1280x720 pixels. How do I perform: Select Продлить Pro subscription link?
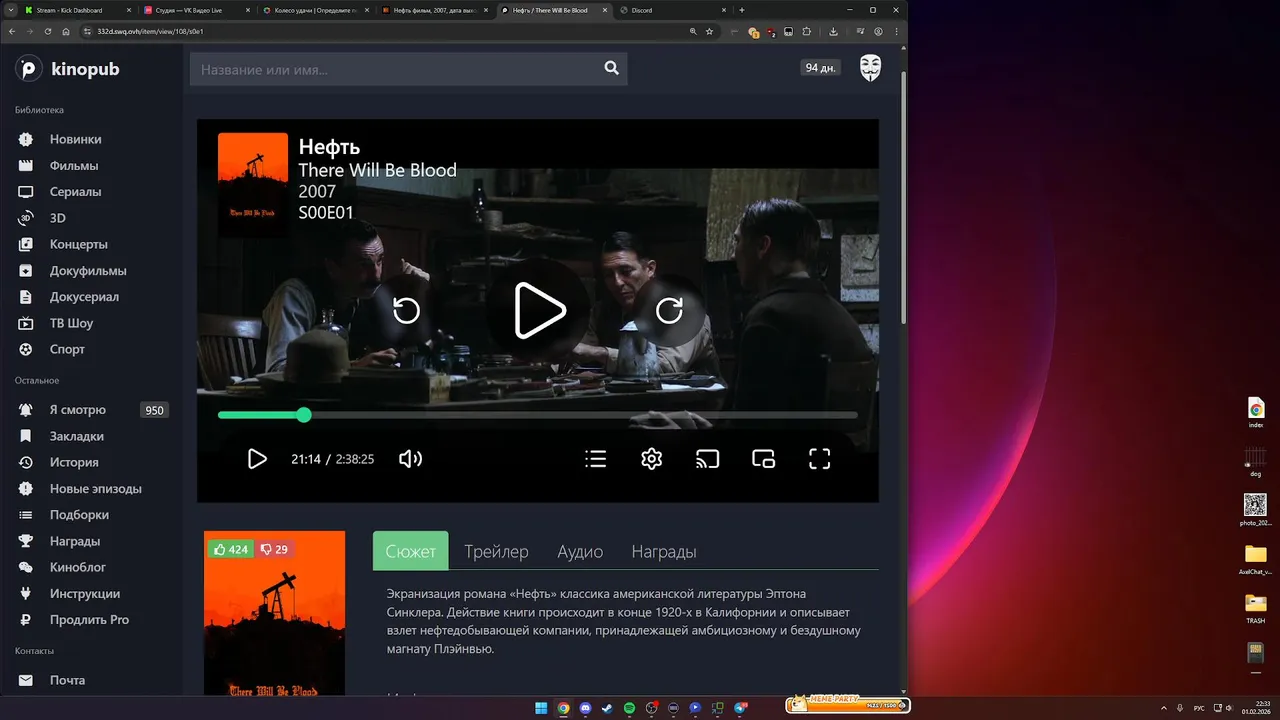[x=89, y=620]
